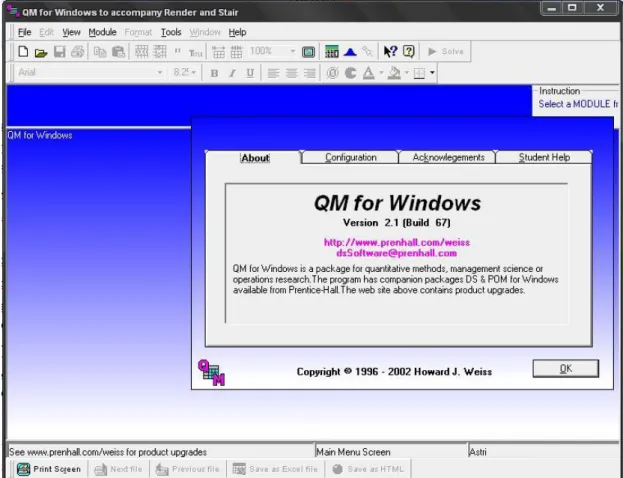Click Save as HTML button
The height and width of the screenshot is (478, 623).
click(x=368, y=469)
